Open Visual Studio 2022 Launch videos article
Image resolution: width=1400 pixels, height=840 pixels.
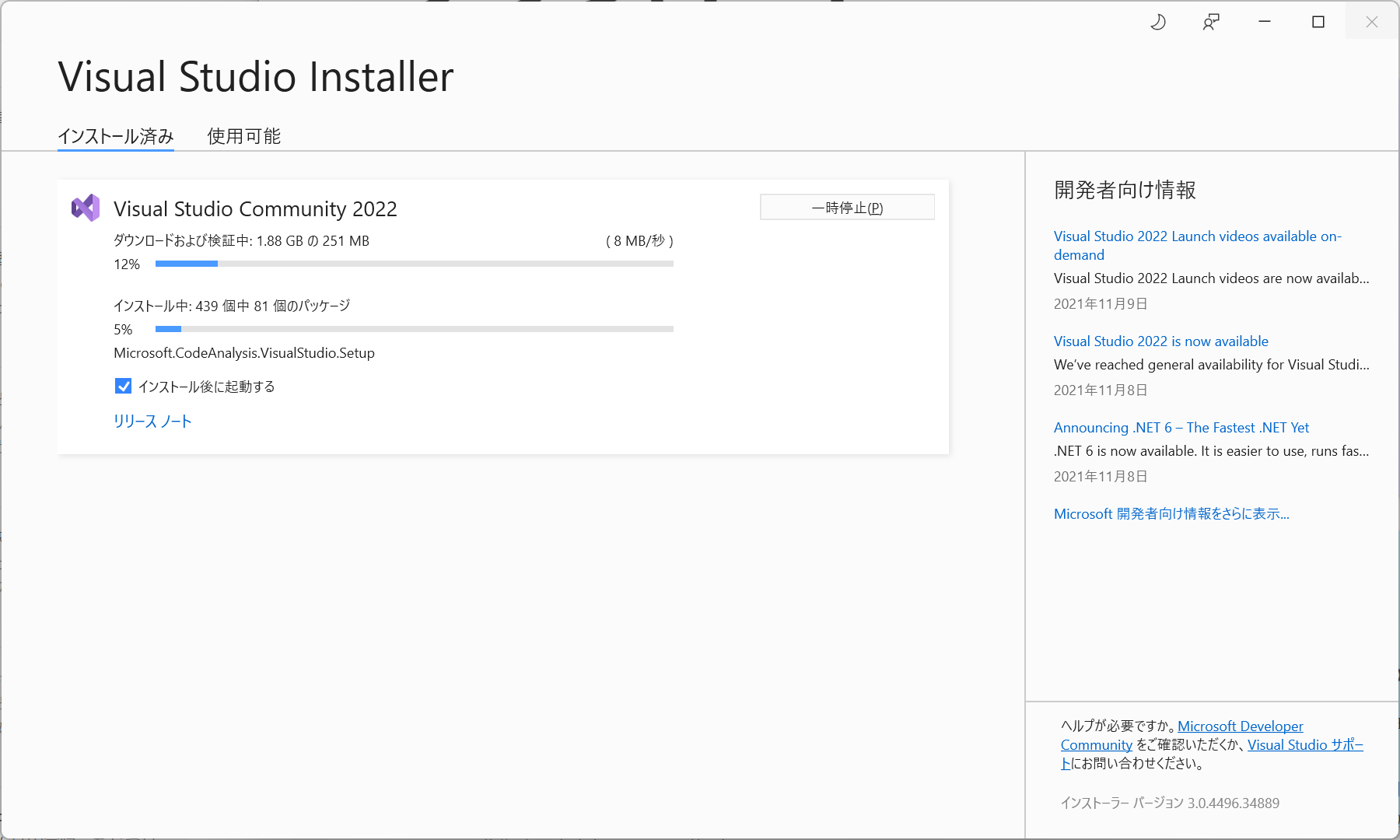(x=1198, y=245)
